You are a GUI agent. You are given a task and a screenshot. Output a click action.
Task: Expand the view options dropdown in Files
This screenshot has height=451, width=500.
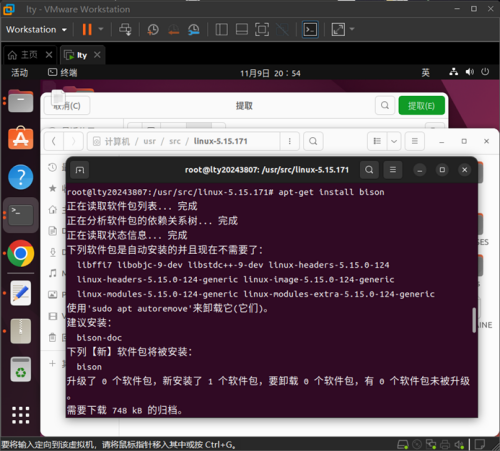394,141
